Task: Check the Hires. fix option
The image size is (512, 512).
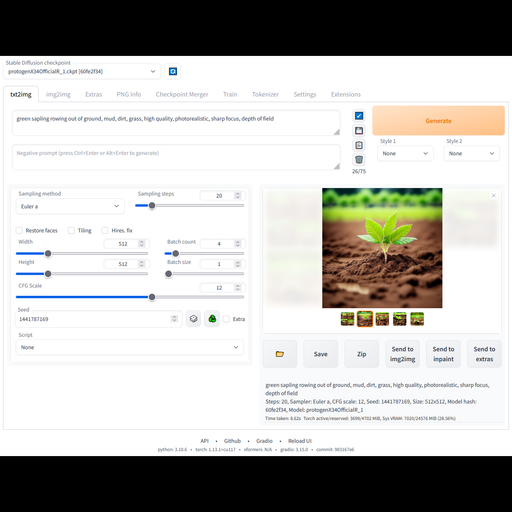Action: tap(105, 230)
